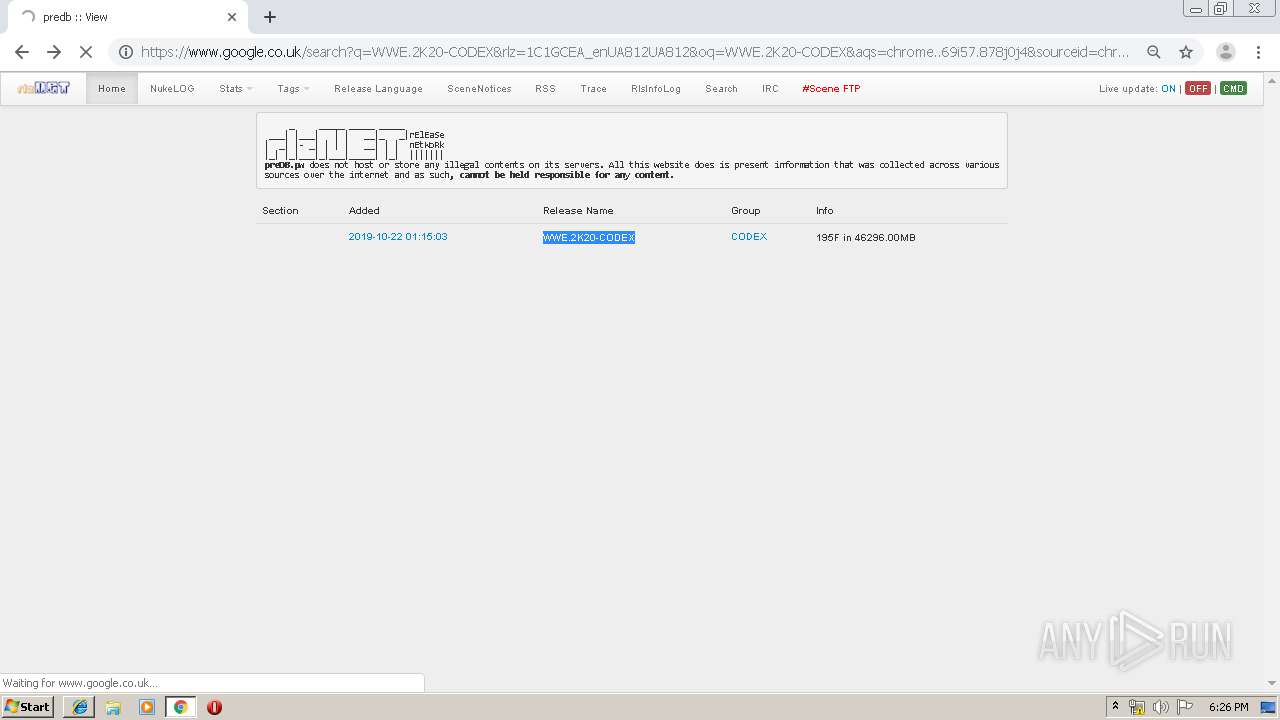Click the Info column header

[825, 211]
